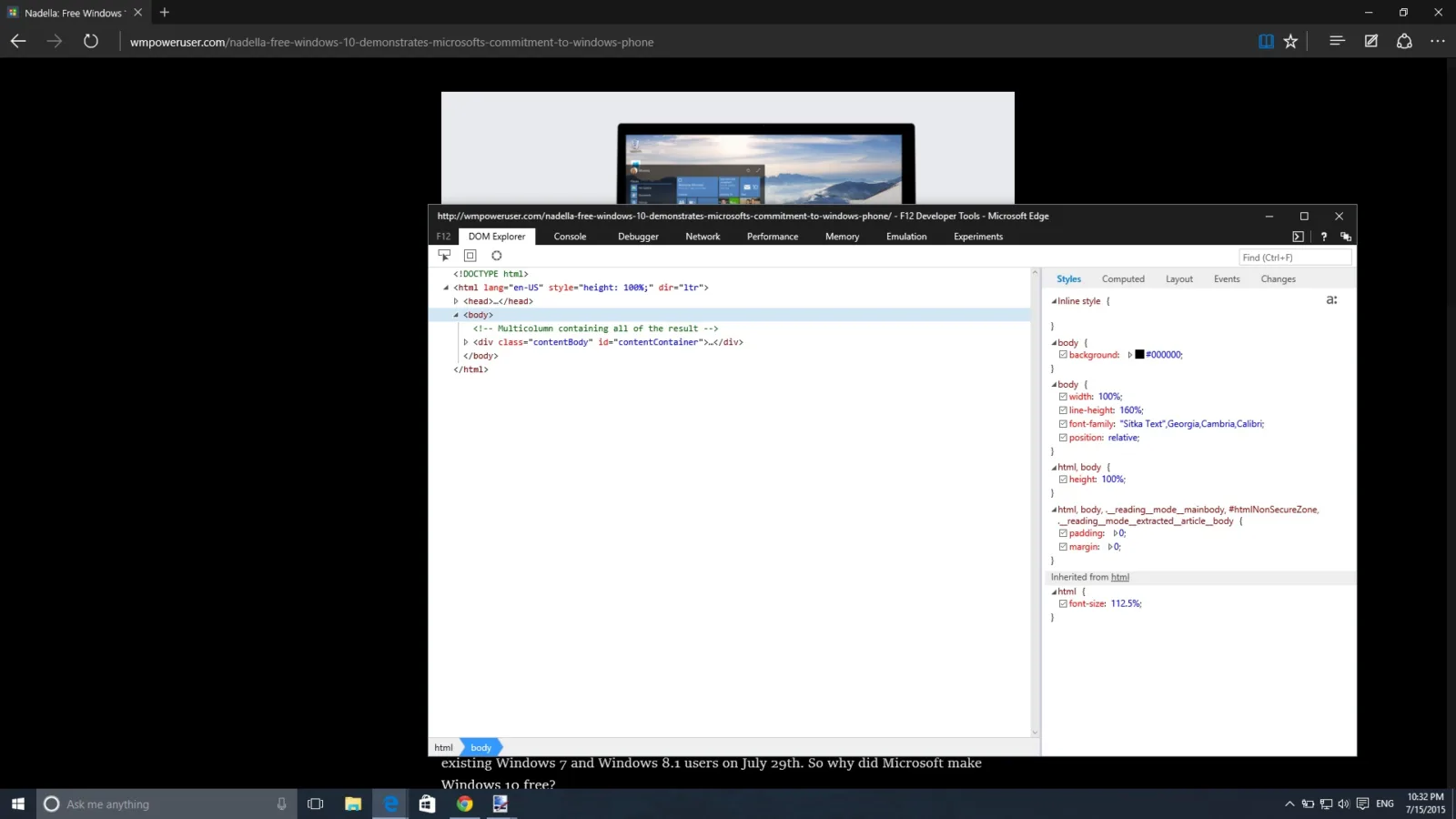This screenshot has height=819, width=1456.
Task: Collapse the html element node
Action: click(x=446, y=288)
